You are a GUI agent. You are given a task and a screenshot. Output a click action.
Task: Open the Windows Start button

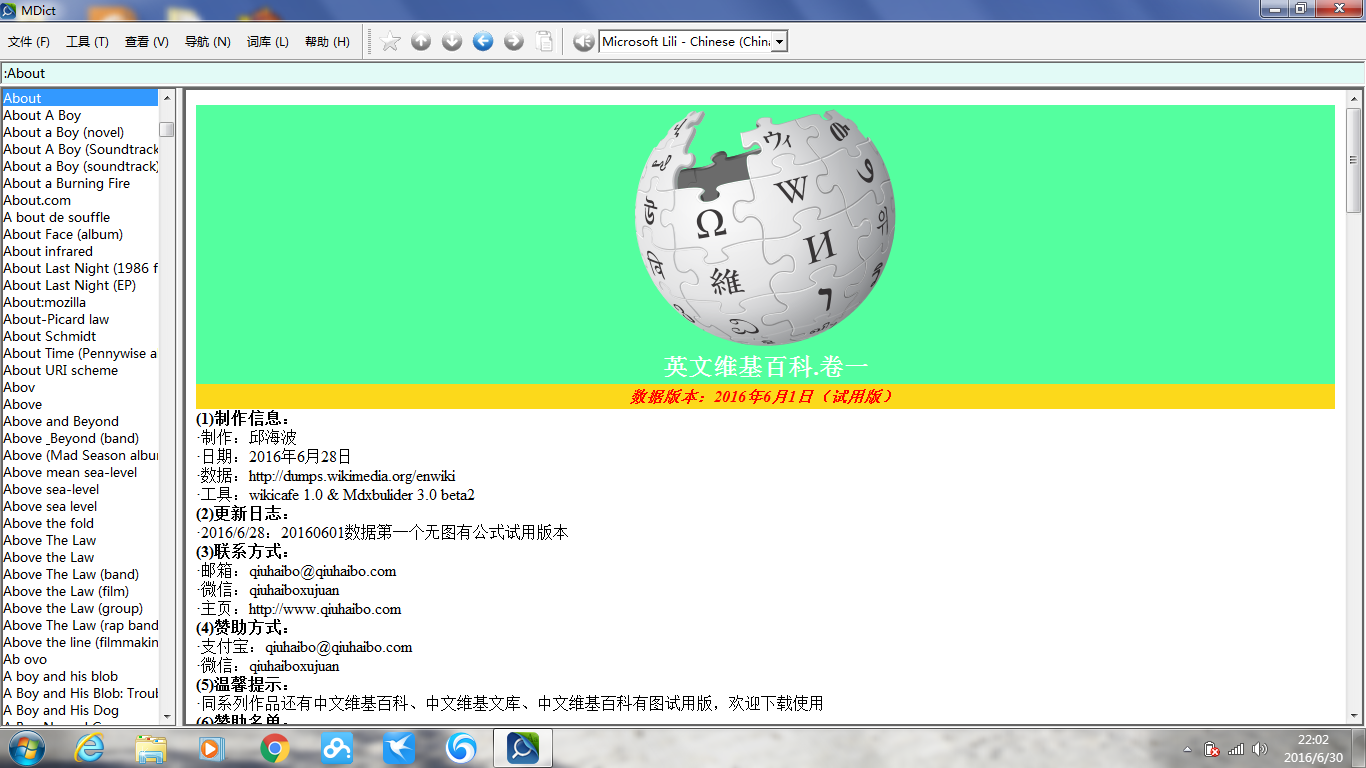[25, 748]
